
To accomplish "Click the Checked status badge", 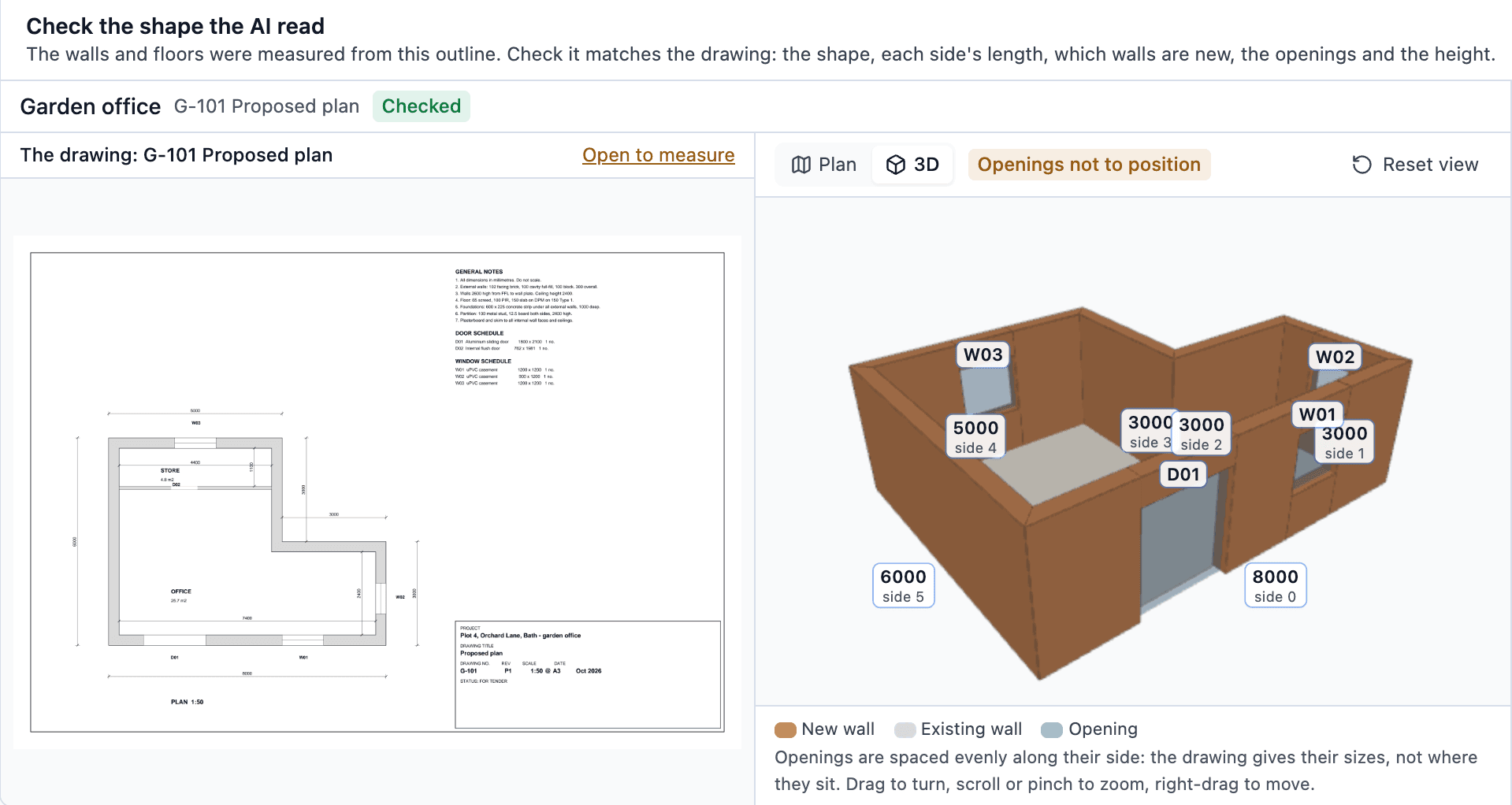I will (x=422, y=106).
